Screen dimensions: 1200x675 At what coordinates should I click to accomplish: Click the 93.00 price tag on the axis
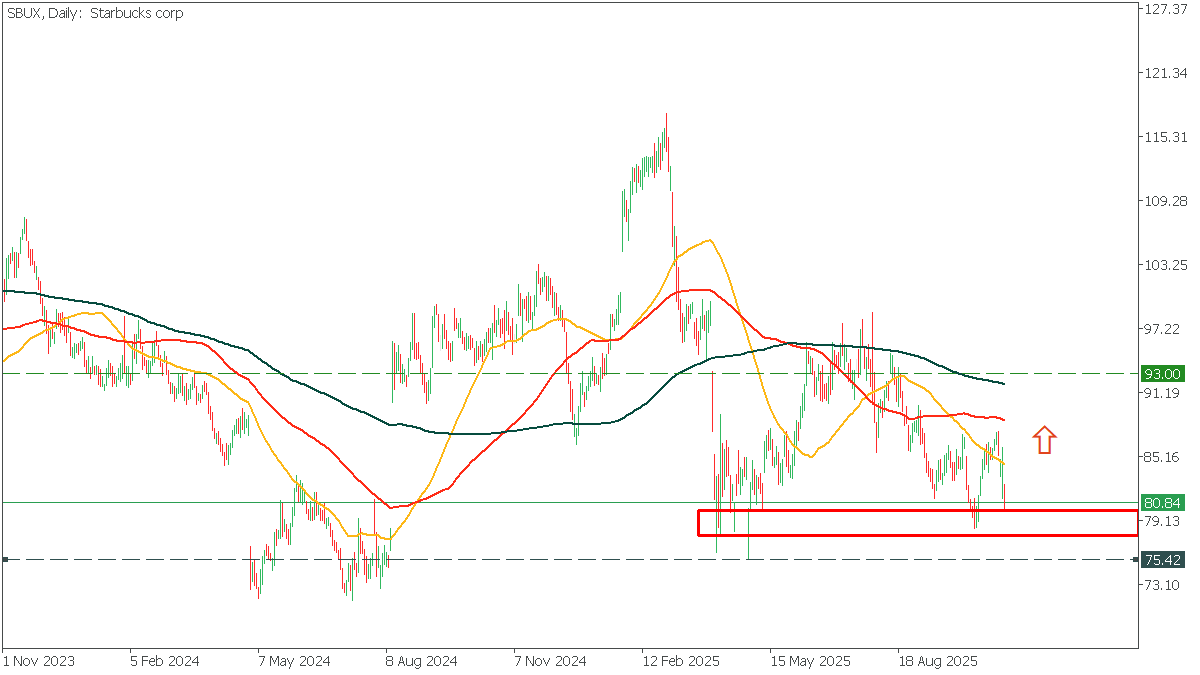1162,374
